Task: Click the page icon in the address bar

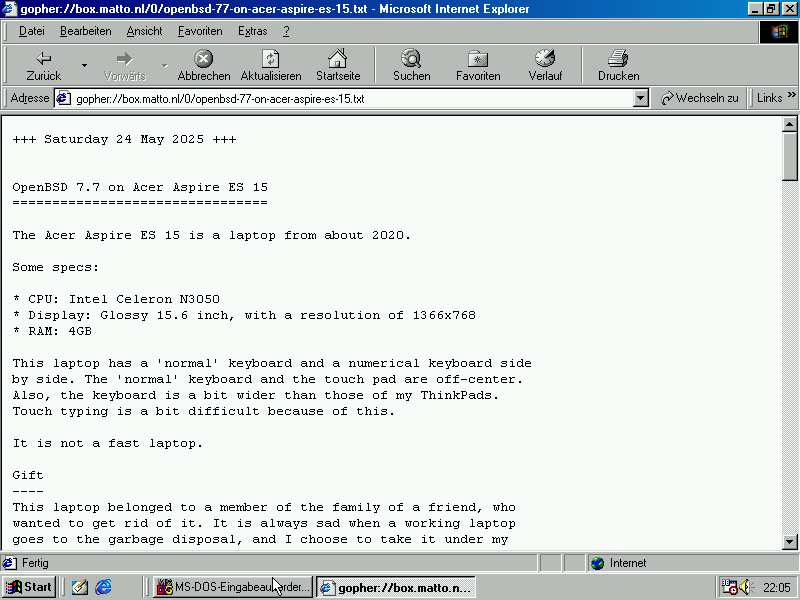Action: pos(63,98)
